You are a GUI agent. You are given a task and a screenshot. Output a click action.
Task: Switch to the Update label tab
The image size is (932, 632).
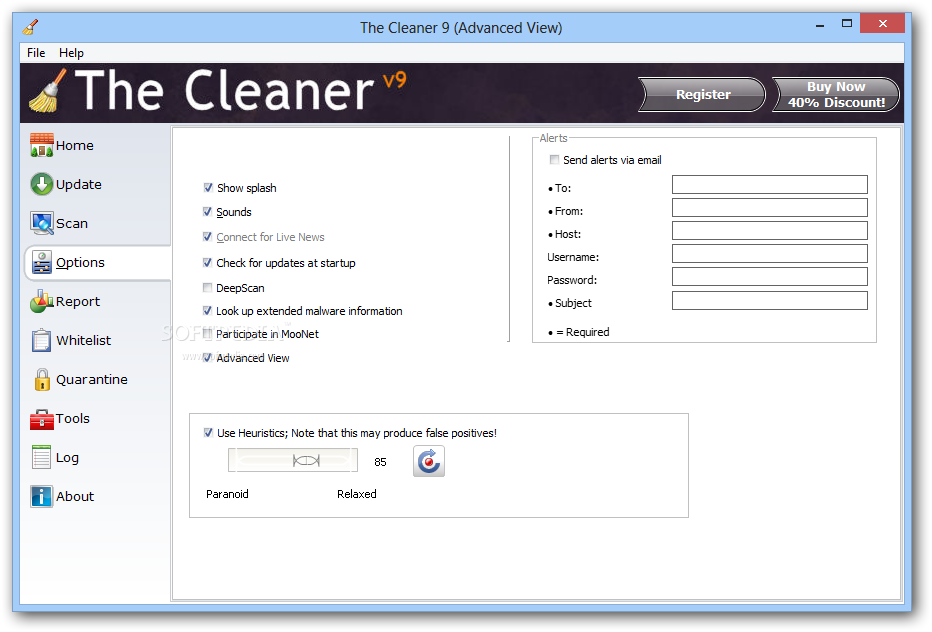click(x=78, y=185)
